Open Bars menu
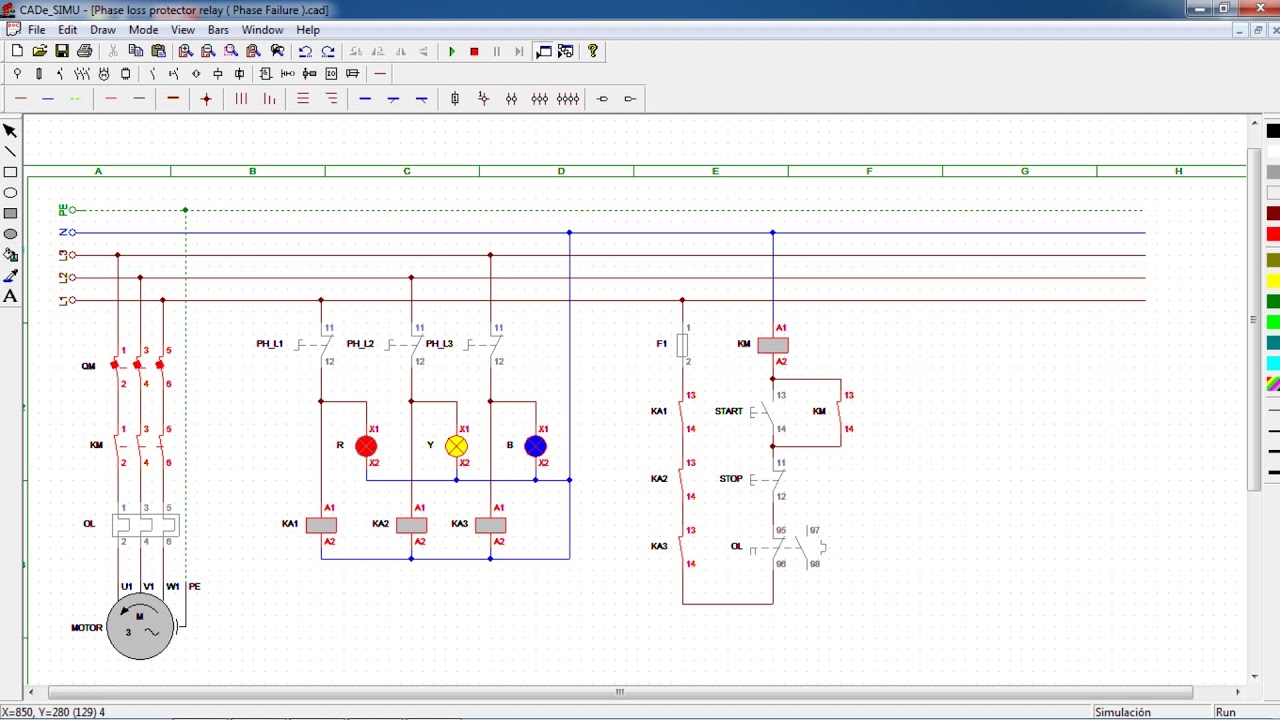 tap(218, 30)
